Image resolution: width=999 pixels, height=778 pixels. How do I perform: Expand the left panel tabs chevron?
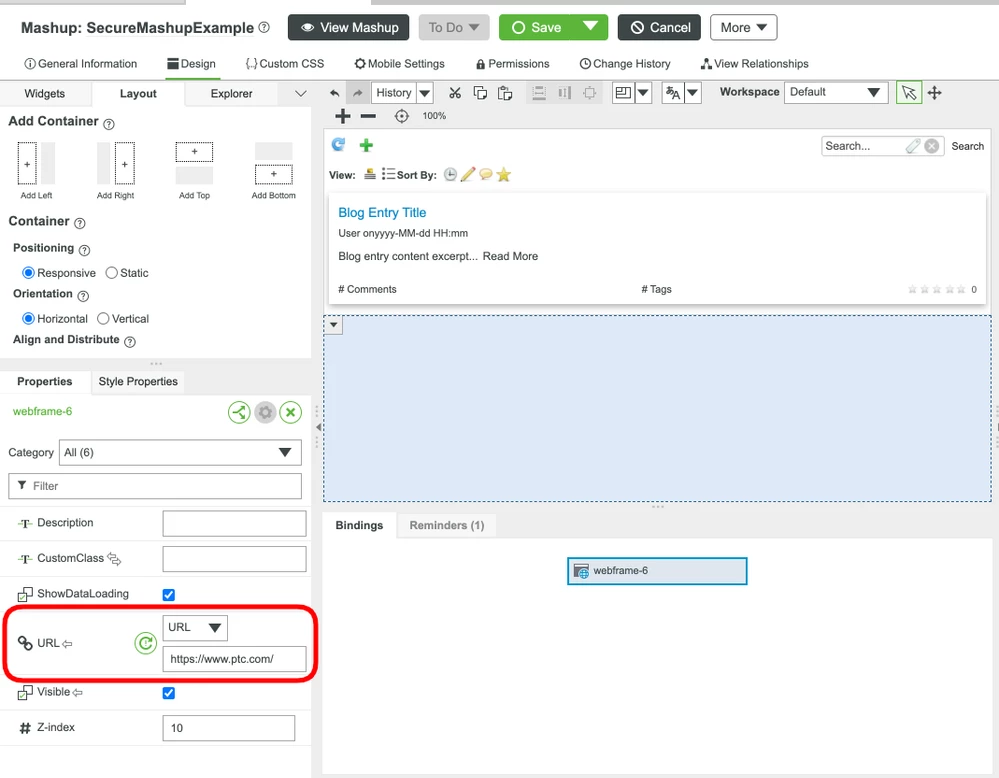[x=301, y=94]
